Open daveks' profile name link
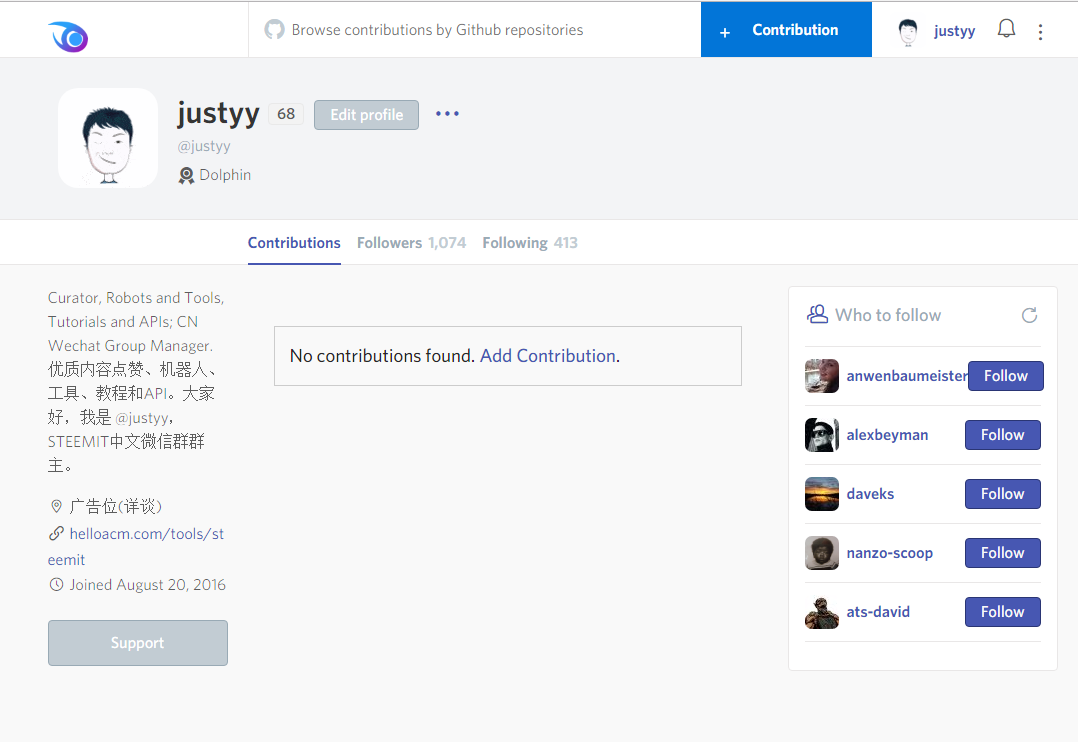This screenshot has width=1078, height=742. (870, 494)
